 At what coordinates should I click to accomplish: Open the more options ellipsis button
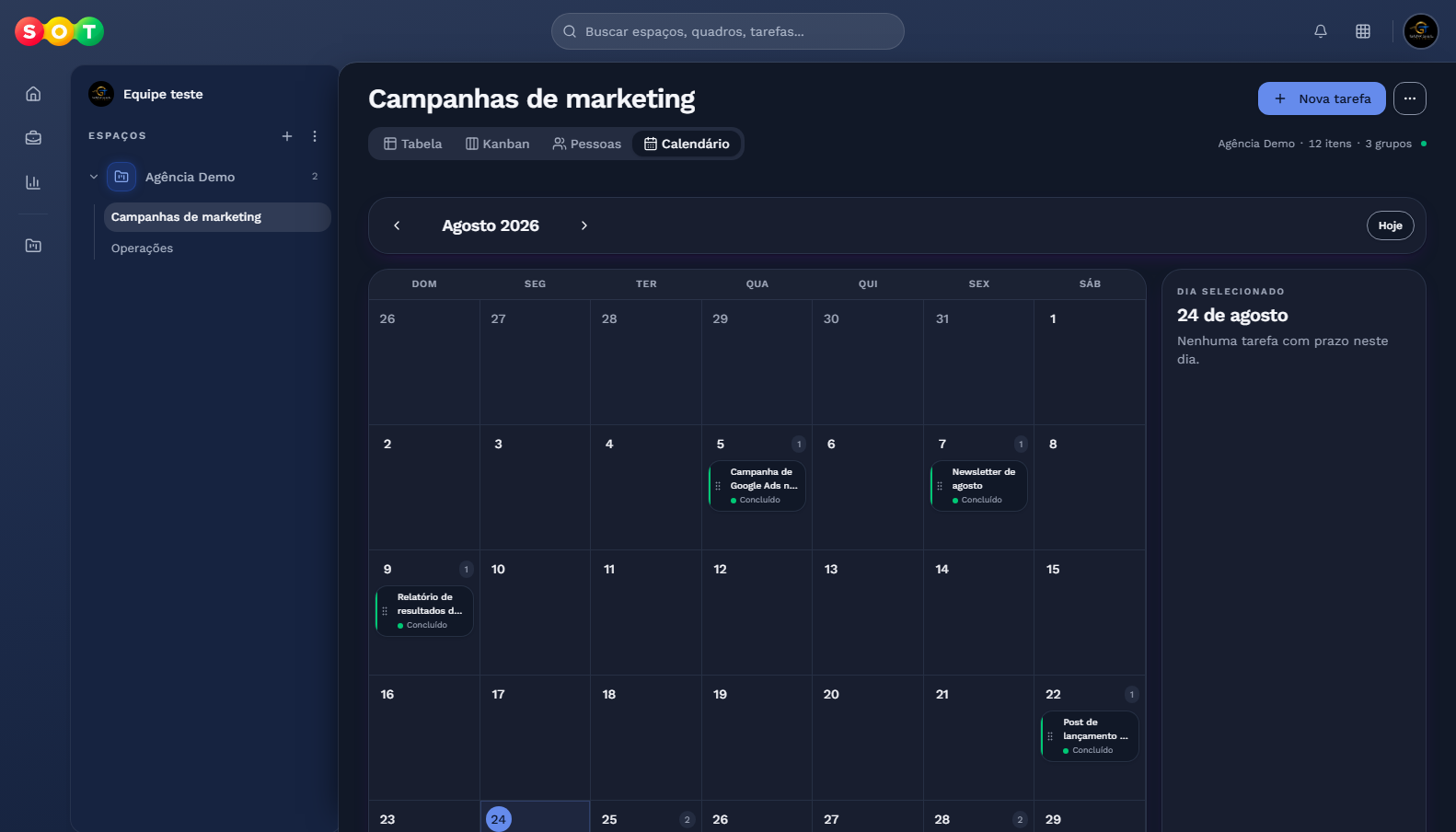point(1410,98)
